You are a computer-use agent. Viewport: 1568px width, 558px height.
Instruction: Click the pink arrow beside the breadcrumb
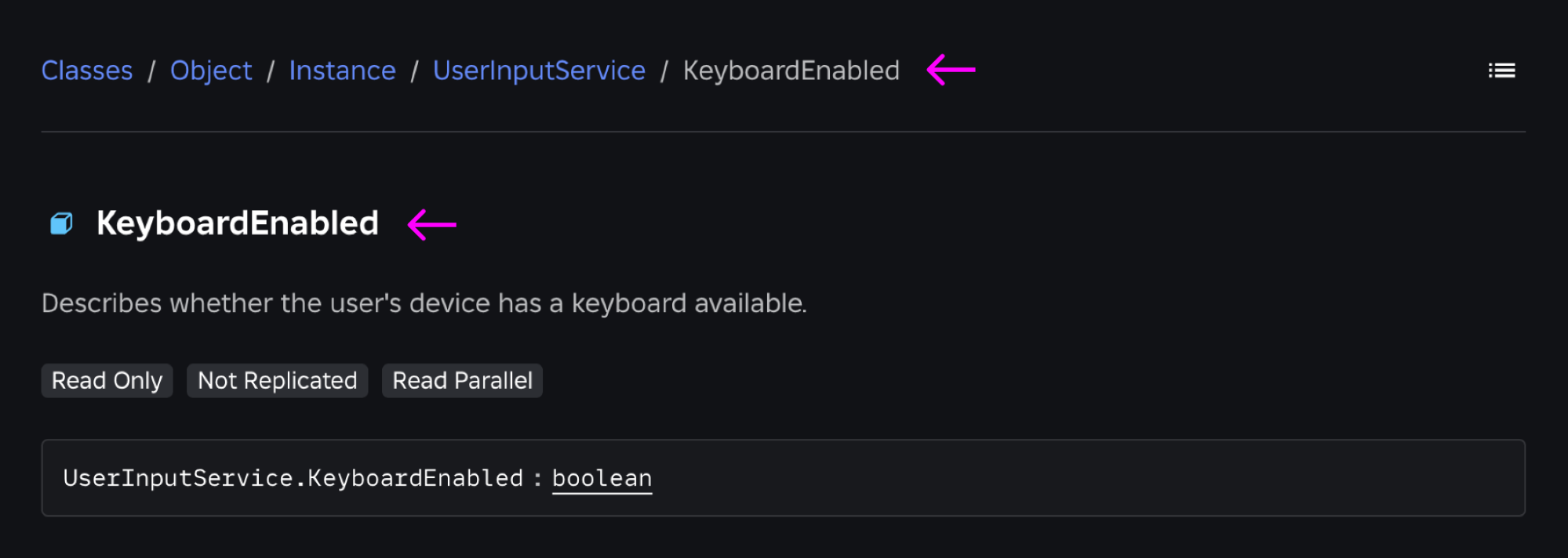click(x=950, y=70)
